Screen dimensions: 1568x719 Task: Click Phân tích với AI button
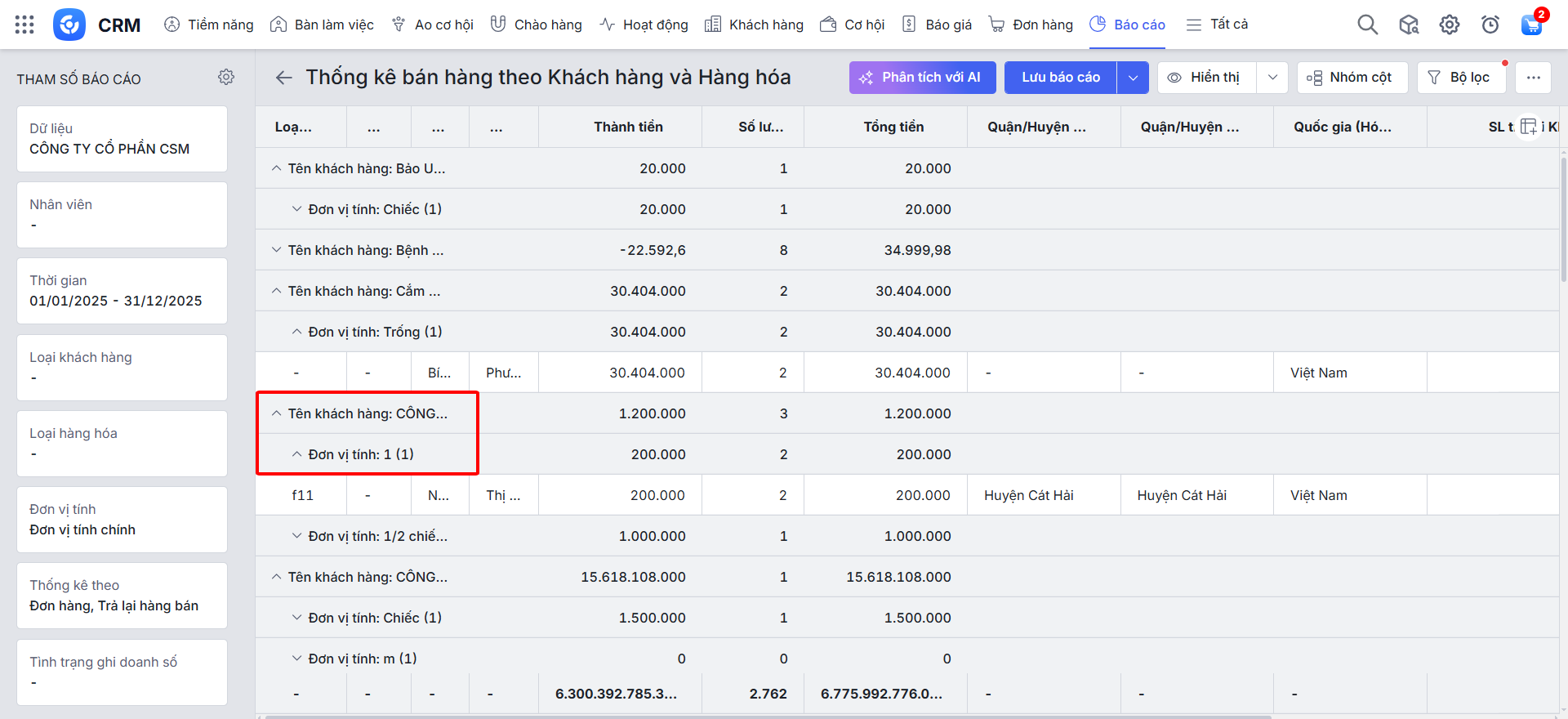pyautogui.click(x=922, y=78)
